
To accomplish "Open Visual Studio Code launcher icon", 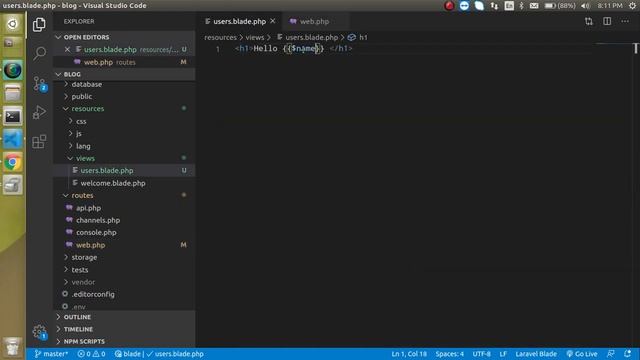I will tap(13, 140).
